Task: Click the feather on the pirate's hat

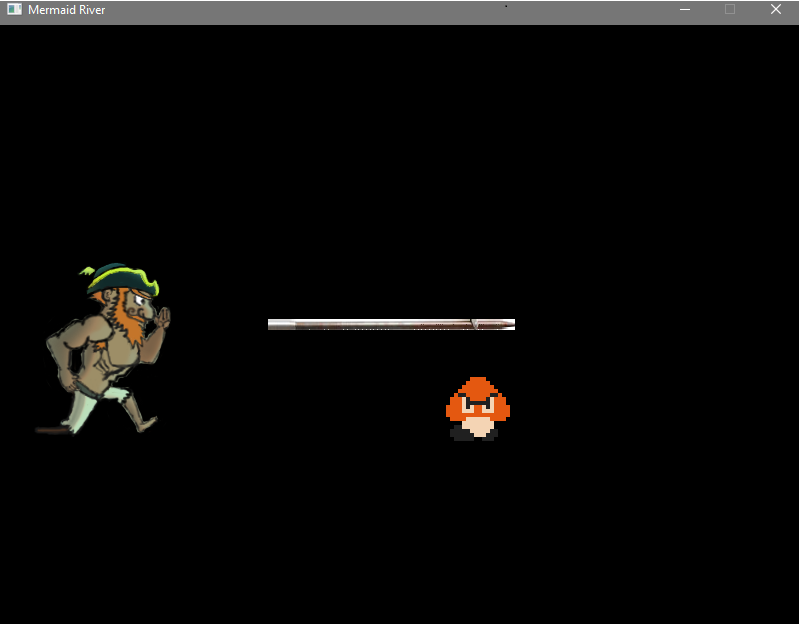Action: 89,271
